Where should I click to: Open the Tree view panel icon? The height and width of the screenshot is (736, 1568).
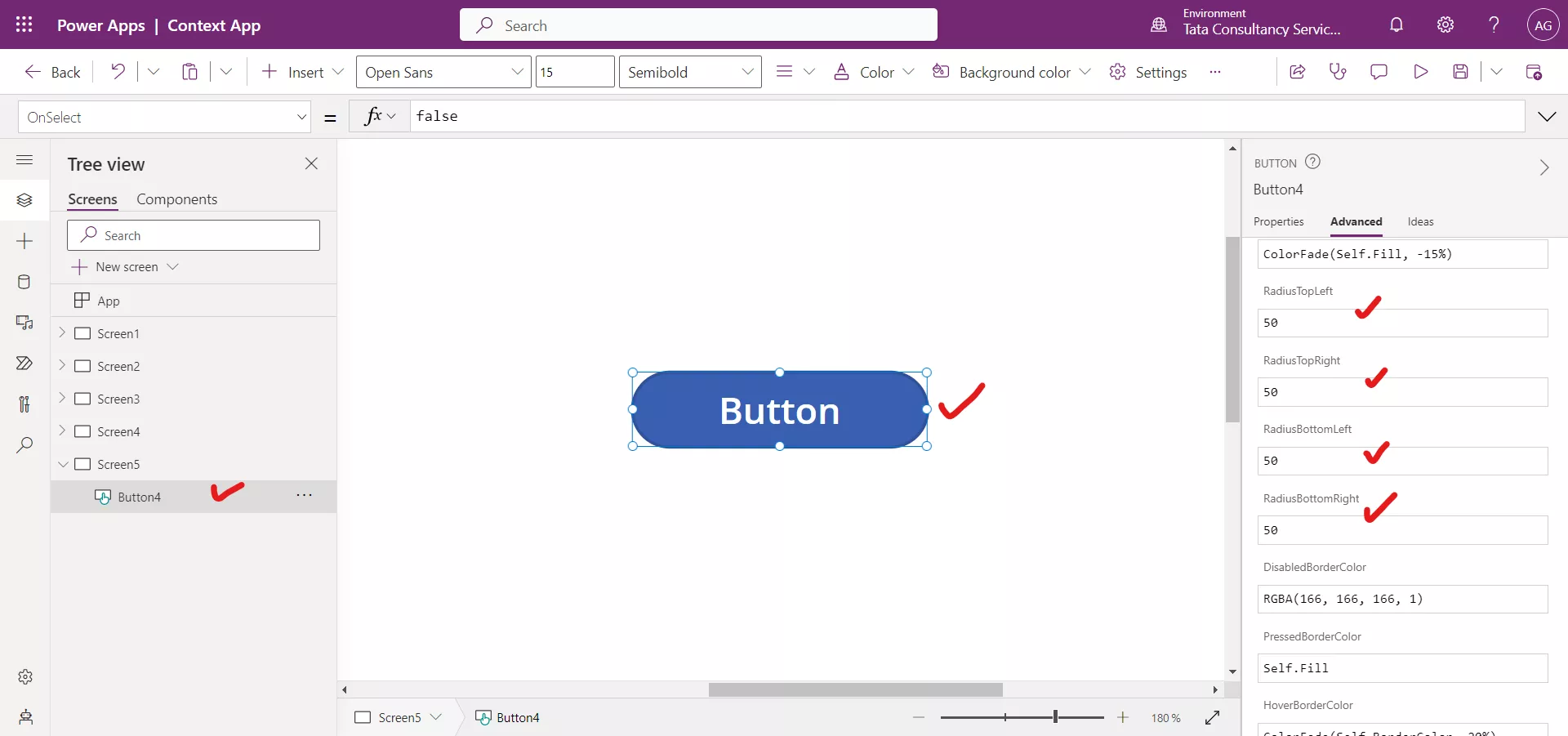pyautogui.click(x=24, y=200)
